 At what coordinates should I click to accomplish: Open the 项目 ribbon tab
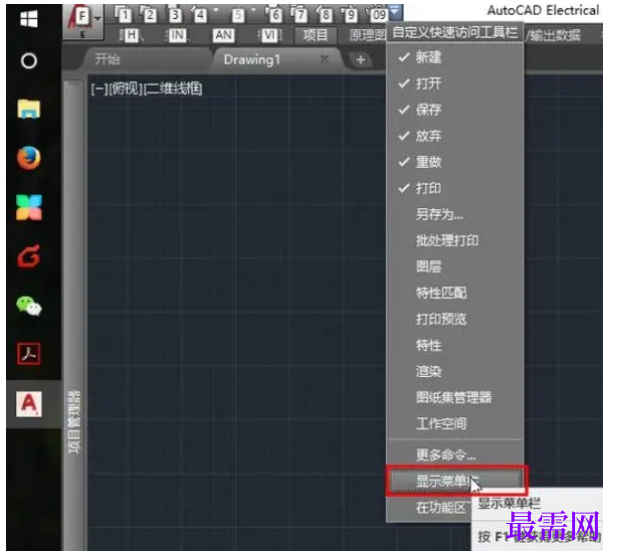[x=315, y=35]
